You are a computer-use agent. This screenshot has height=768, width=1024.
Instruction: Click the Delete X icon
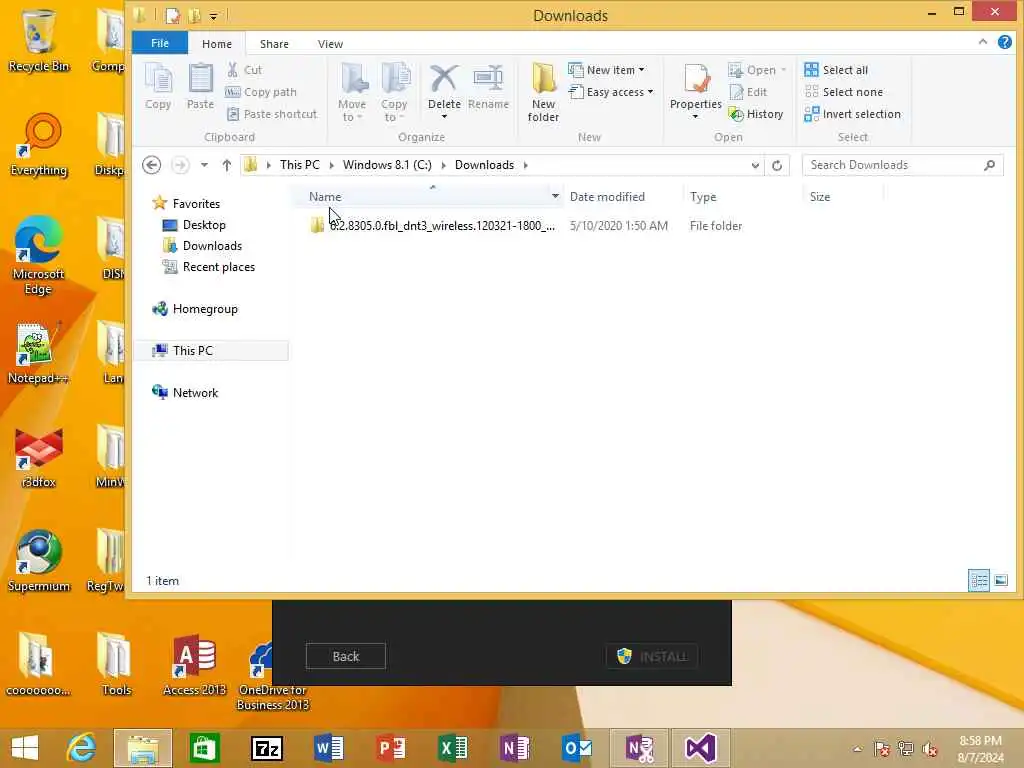point(444,80)
